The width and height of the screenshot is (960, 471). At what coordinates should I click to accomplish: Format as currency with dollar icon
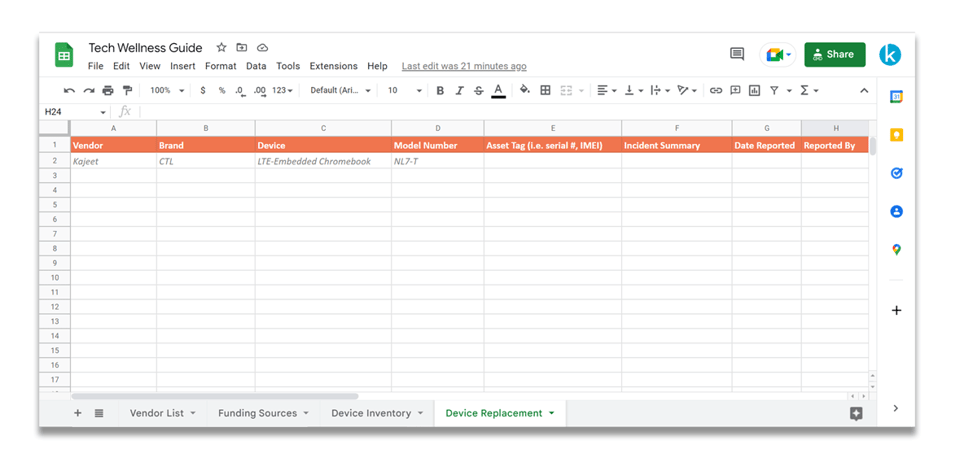click(203, 91)
